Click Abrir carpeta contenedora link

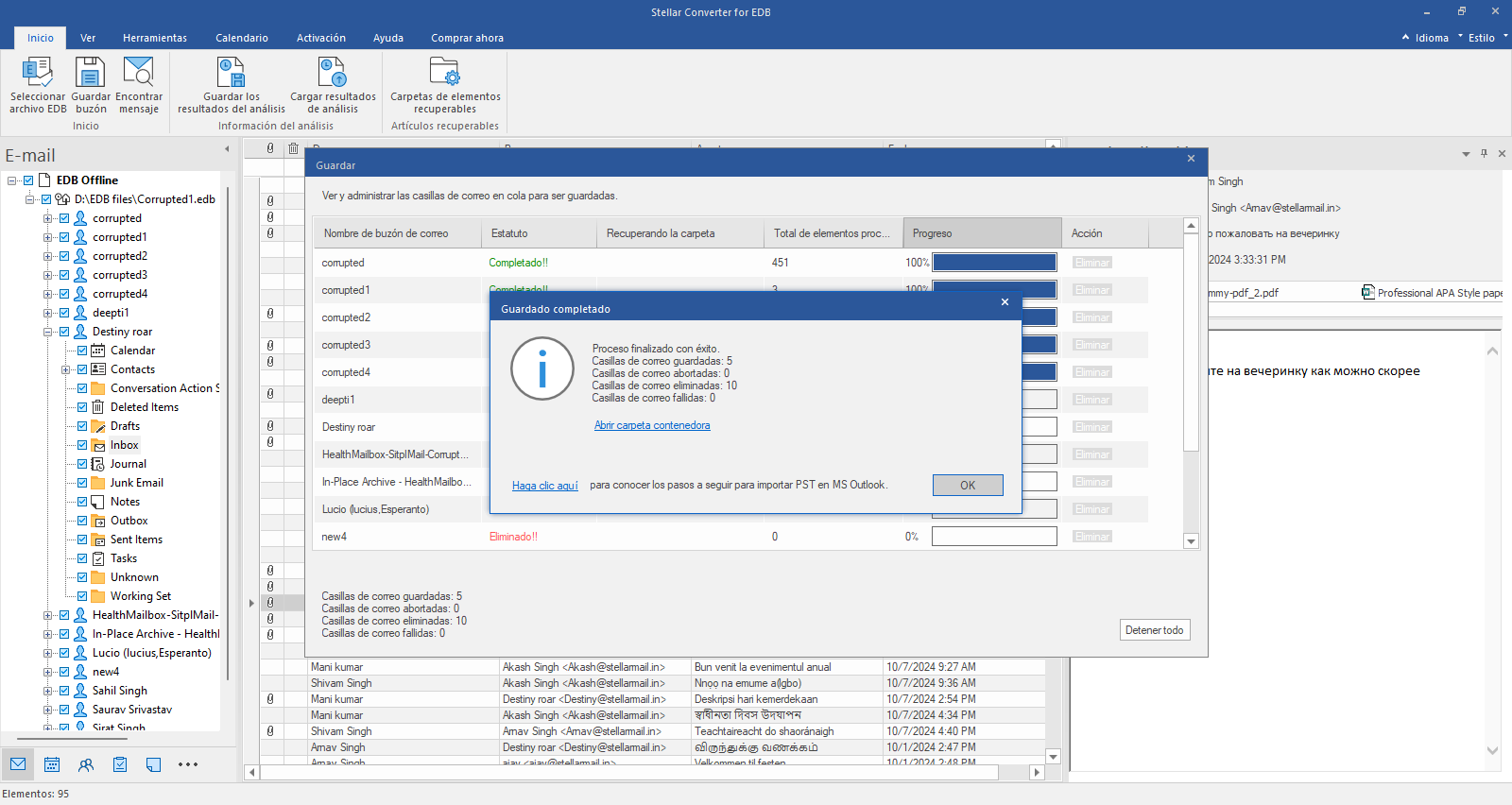click(x=652, y=425)
